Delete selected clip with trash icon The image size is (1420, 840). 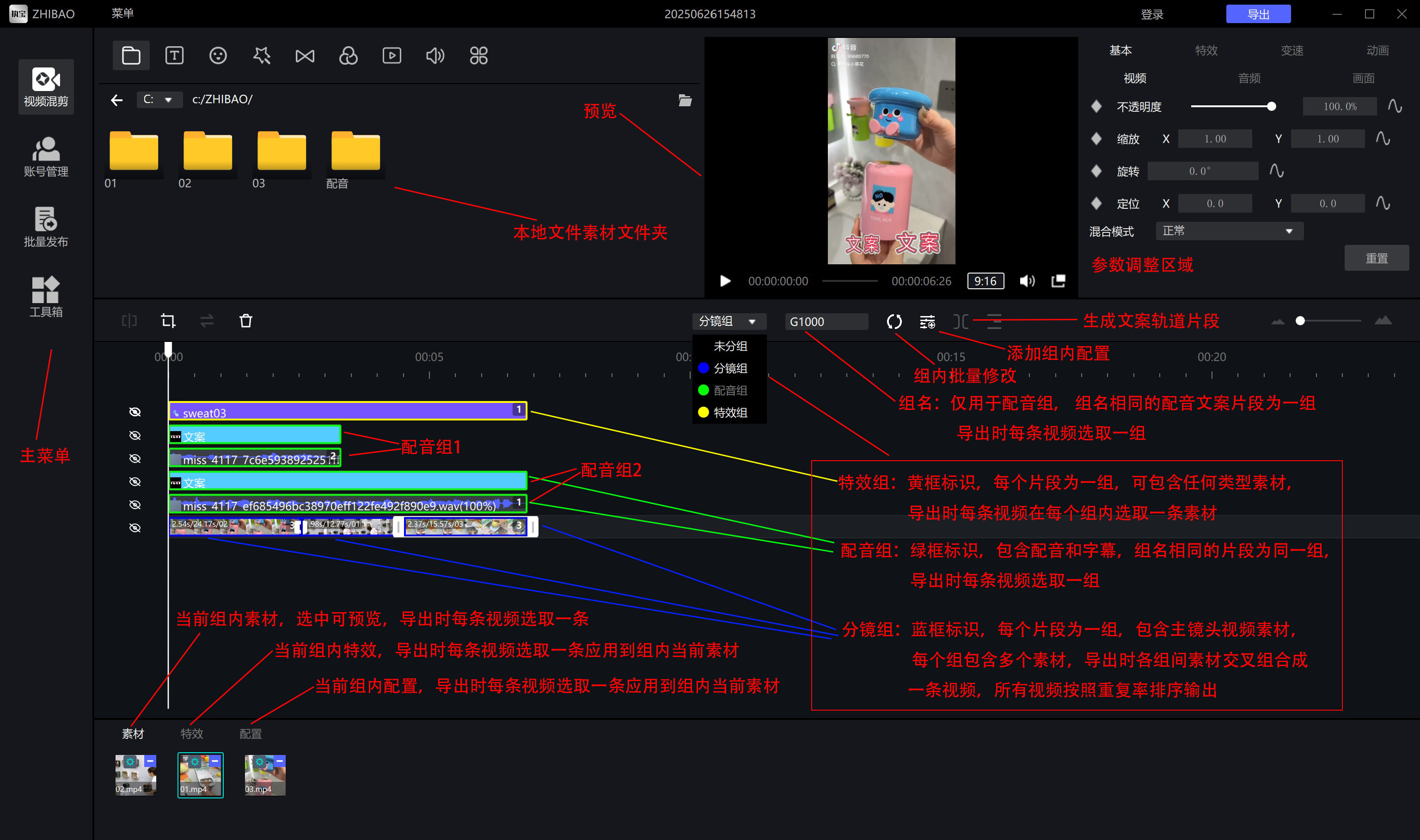(246, 321)
